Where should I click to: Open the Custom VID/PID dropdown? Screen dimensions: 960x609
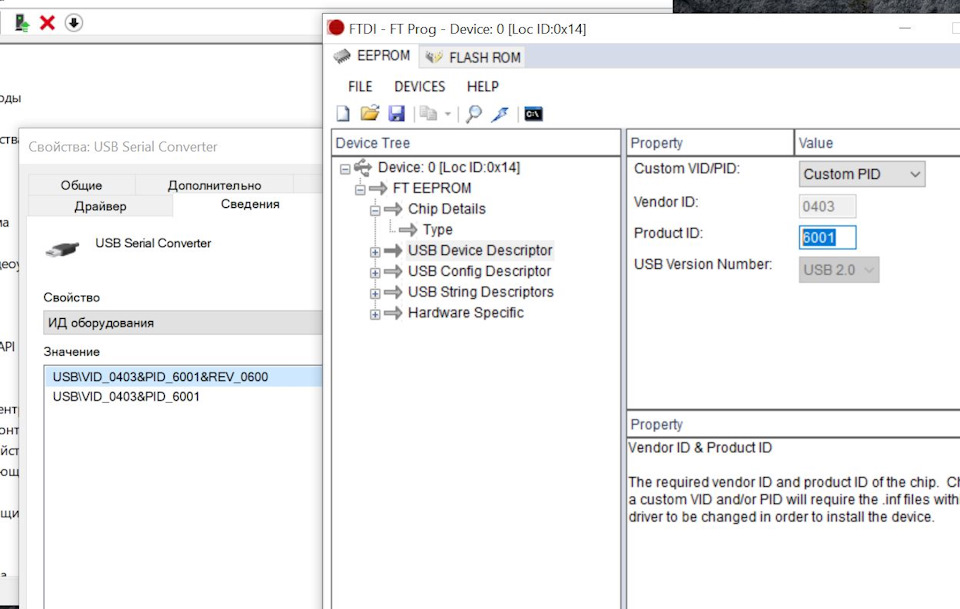861,174
